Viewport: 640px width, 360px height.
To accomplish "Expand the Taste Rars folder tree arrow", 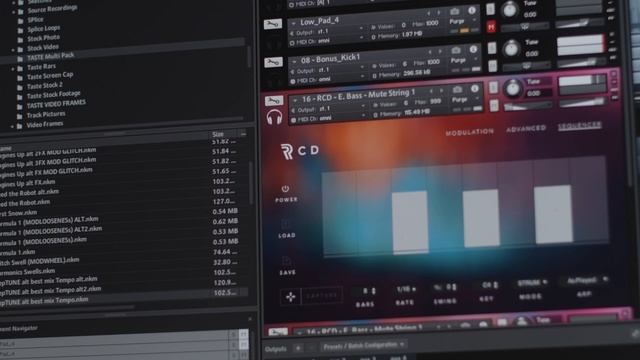I will 13,69.
